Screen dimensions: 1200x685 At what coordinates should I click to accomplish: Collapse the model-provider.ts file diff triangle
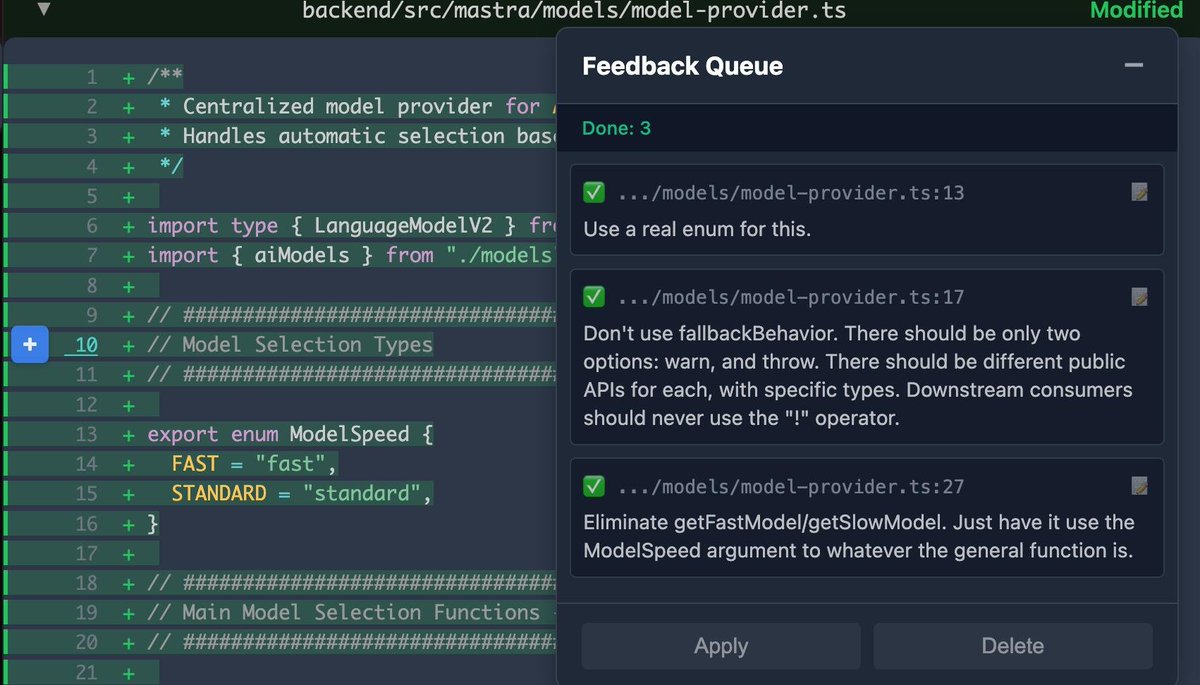pos(43,11)
